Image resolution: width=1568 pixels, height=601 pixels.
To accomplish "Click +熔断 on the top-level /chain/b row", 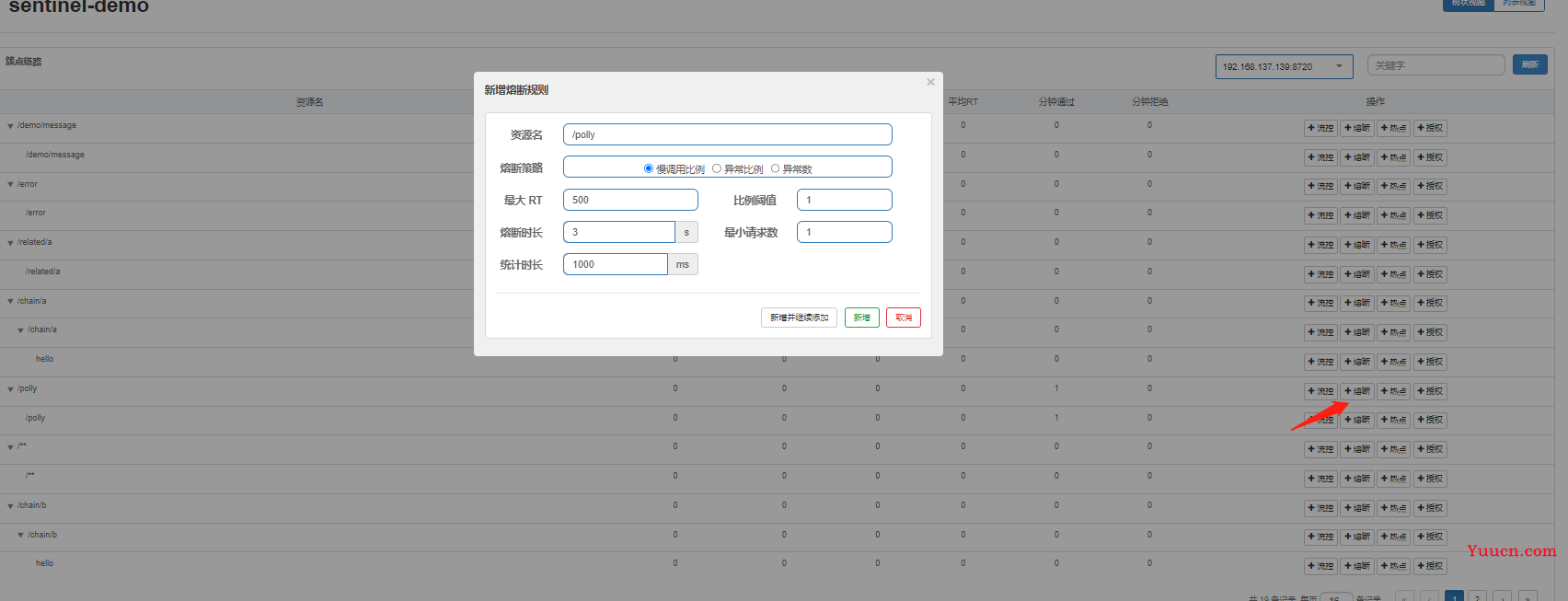I will click(x=1357, y=508).
